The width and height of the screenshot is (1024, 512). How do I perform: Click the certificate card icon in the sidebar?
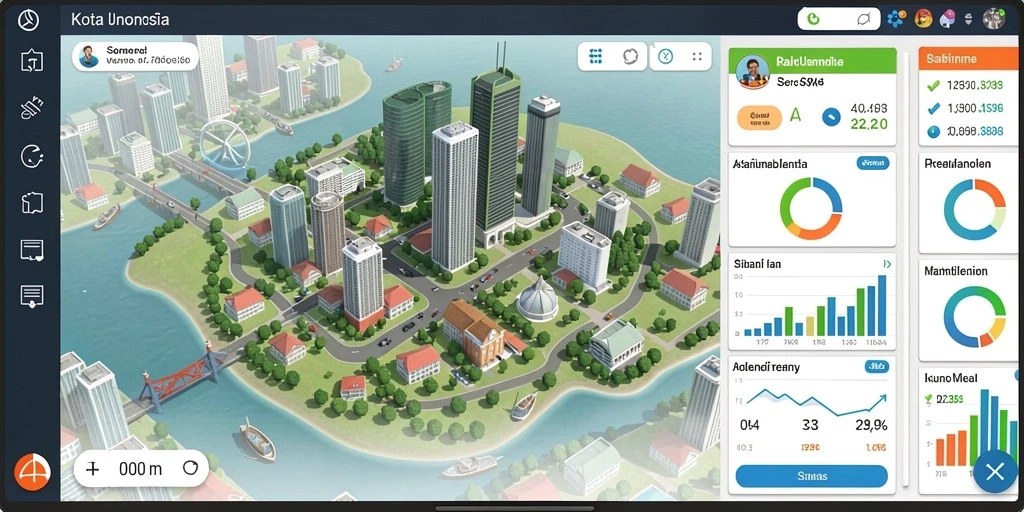(x=32, y=251)
